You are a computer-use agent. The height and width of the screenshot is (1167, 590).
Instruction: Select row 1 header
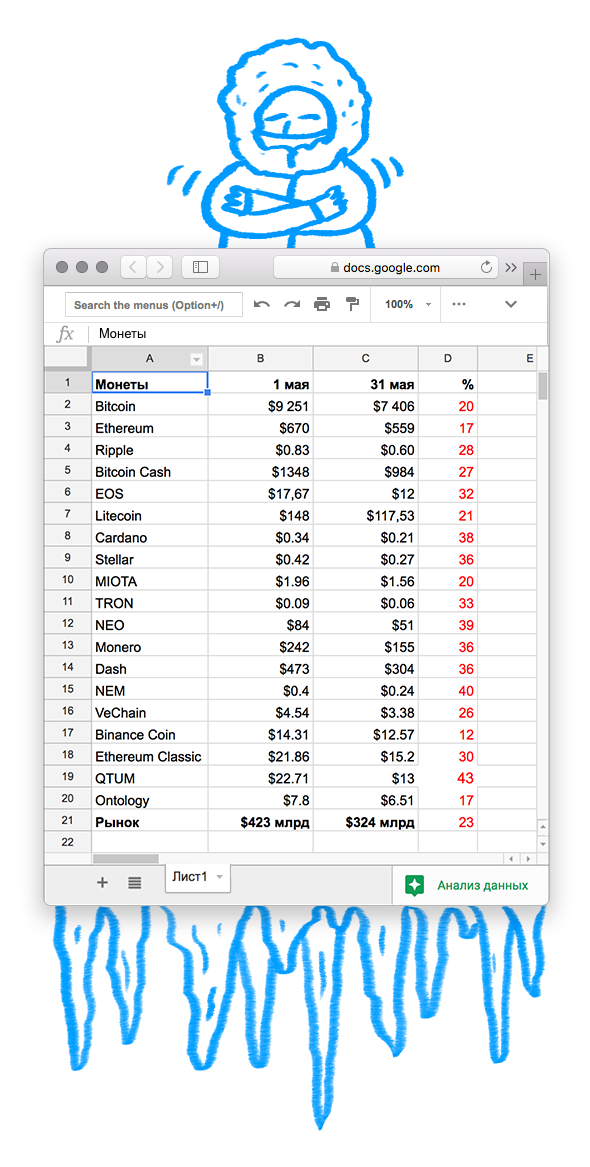tap(68, 383)
